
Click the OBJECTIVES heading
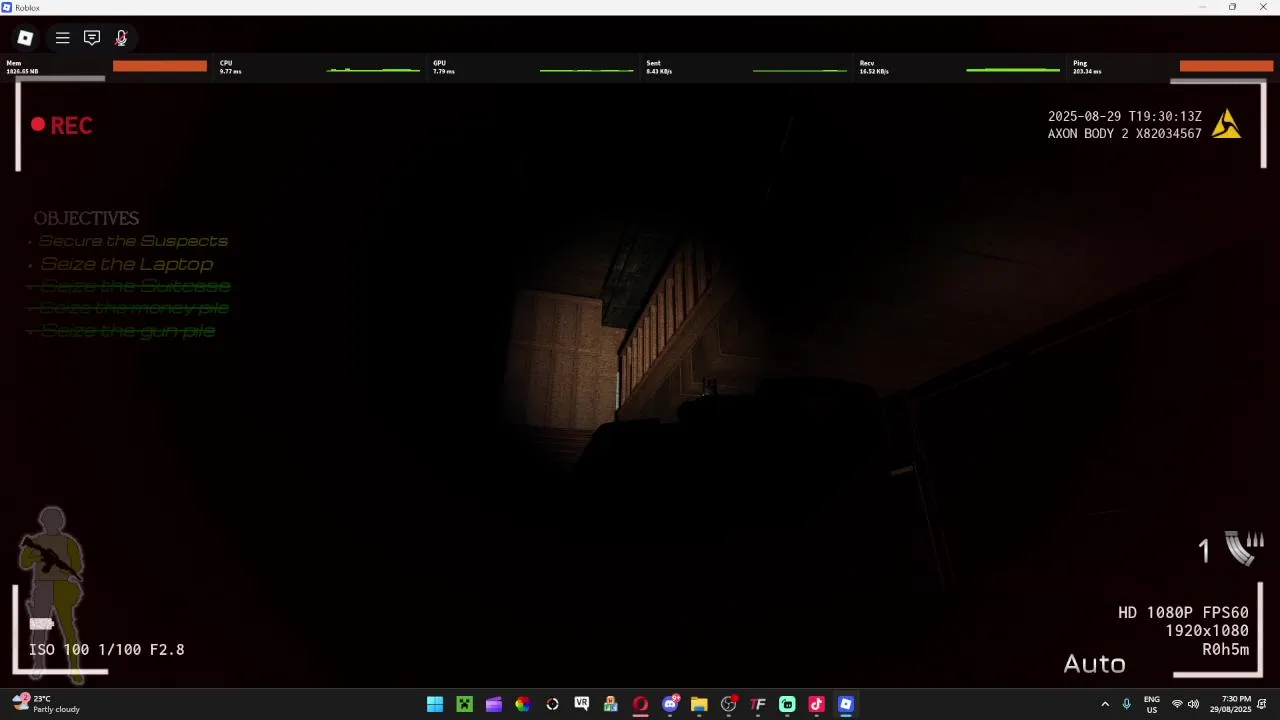[86, 218]
